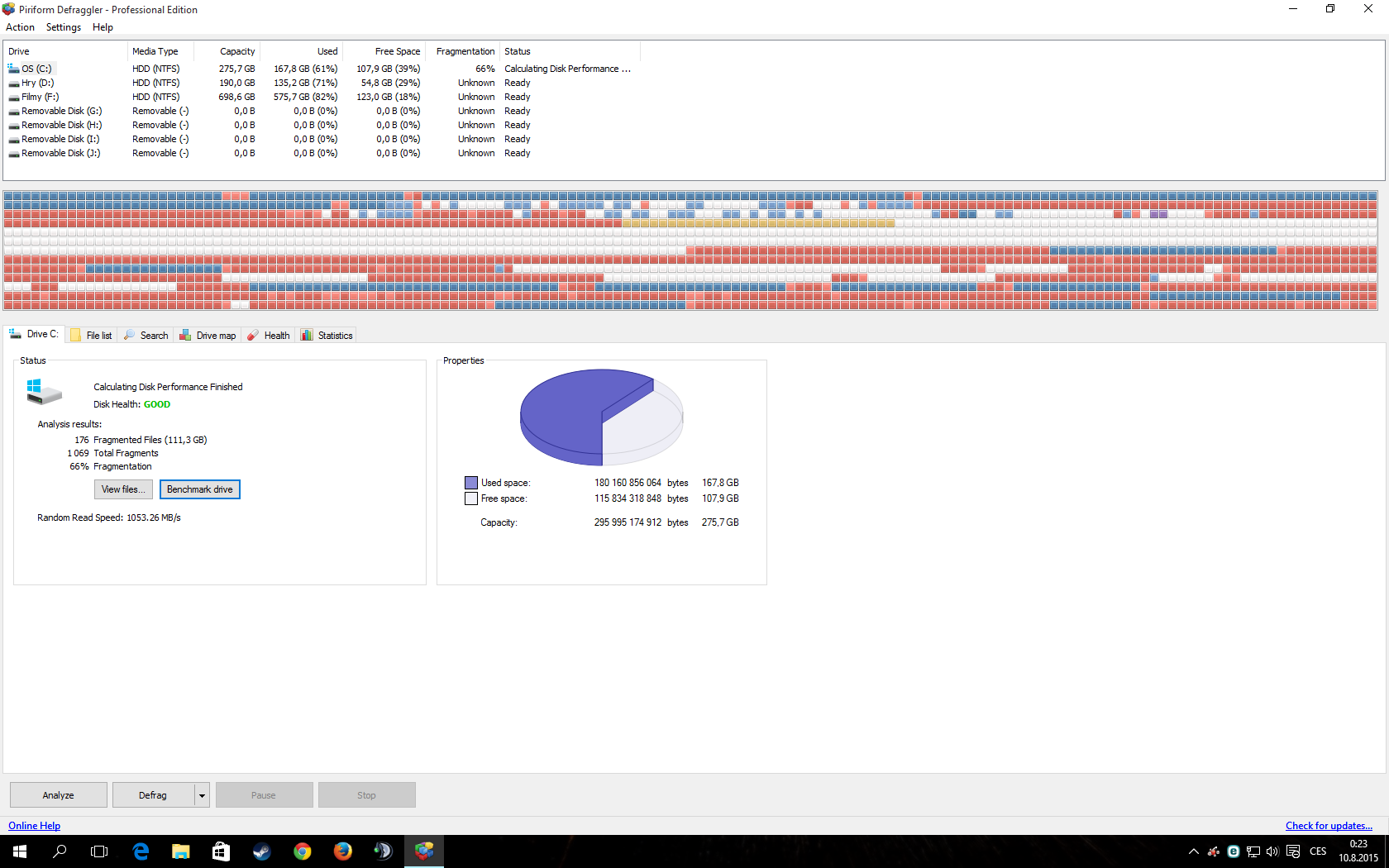The width and height of the screenshot is (1389, 868).
Task: Click Check for updates link
Action: pyautogui.click(x=1329, y=826)
